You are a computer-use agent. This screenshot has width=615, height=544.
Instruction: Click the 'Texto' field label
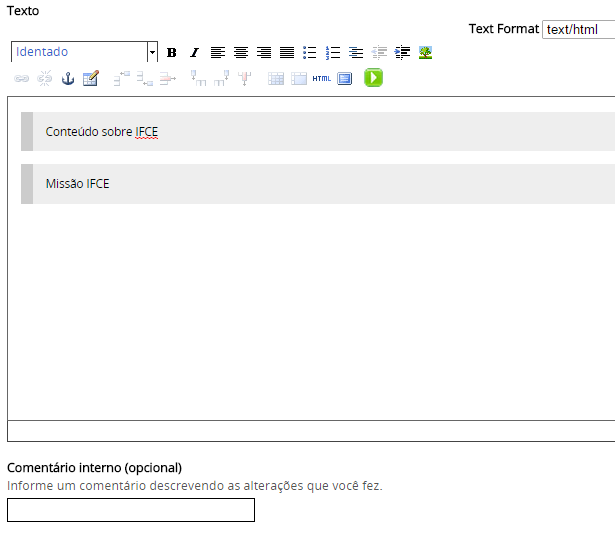[x=23, y=11]
